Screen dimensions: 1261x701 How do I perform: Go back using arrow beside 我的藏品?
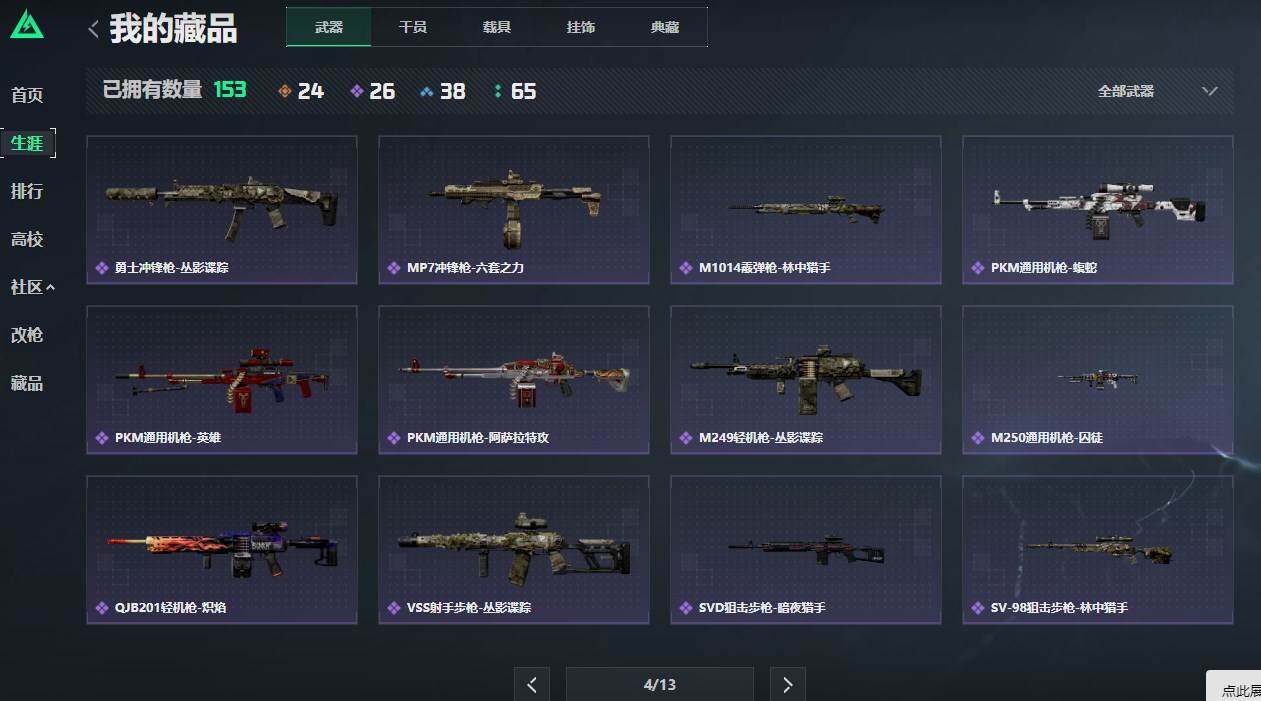(x=93, y=29)
